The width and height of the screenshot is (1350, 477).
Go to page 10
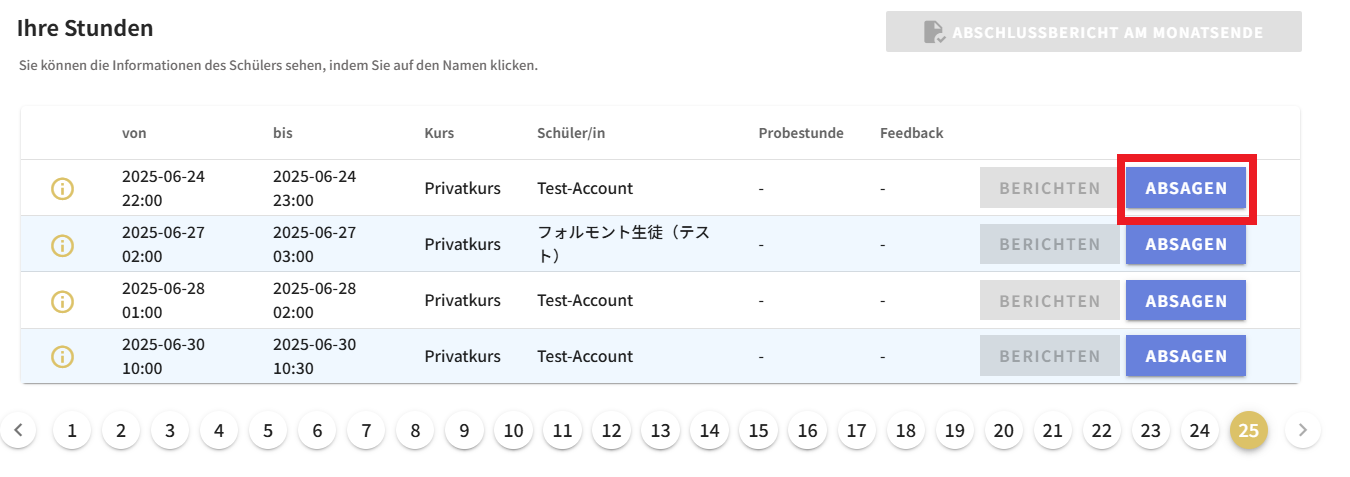[513, 431]
